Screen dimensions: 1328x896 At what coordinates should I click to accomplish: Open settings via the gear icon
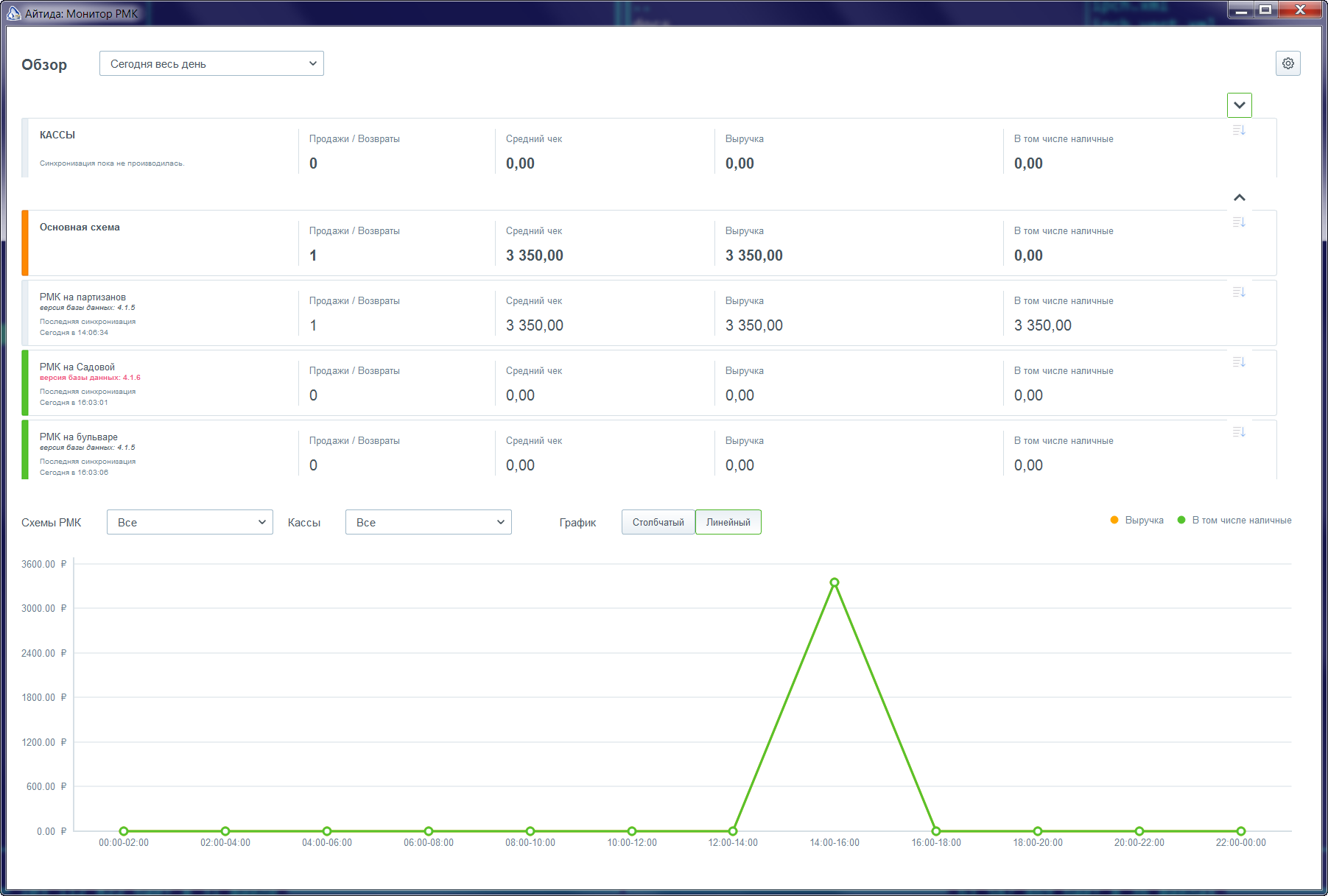pyautogui.click(x=1287, y=63)
